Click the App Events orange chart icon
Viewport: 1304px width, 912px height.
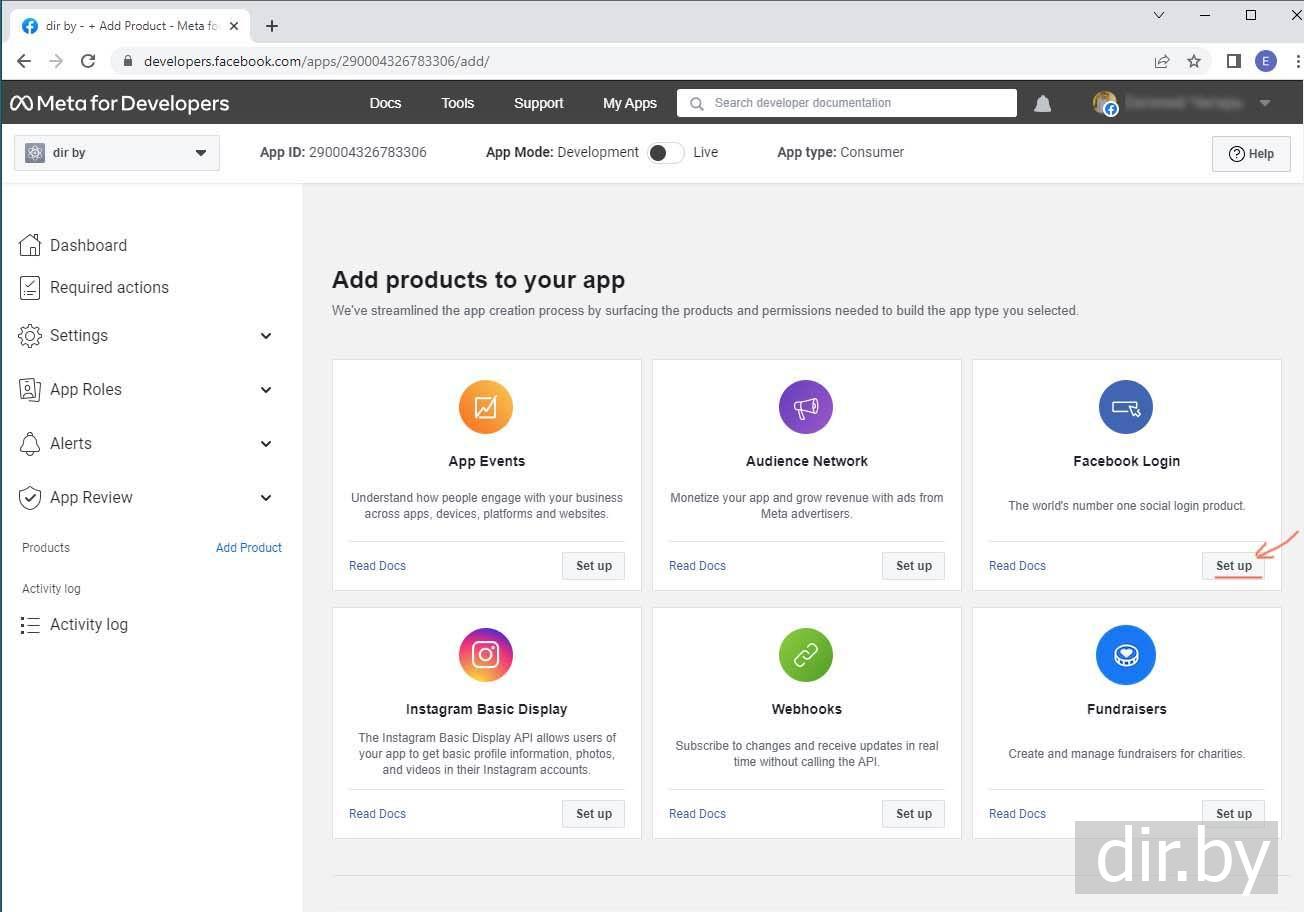pyautogui.click(x=486, y=407)
